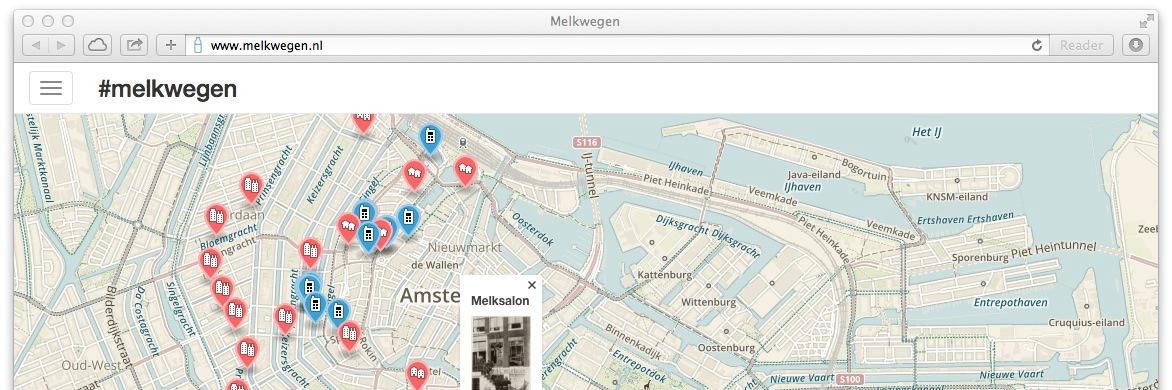The image size is (1172, 390).
Task: Select red building marker on Prinsengracht label
Action: (x=252, y=188)
